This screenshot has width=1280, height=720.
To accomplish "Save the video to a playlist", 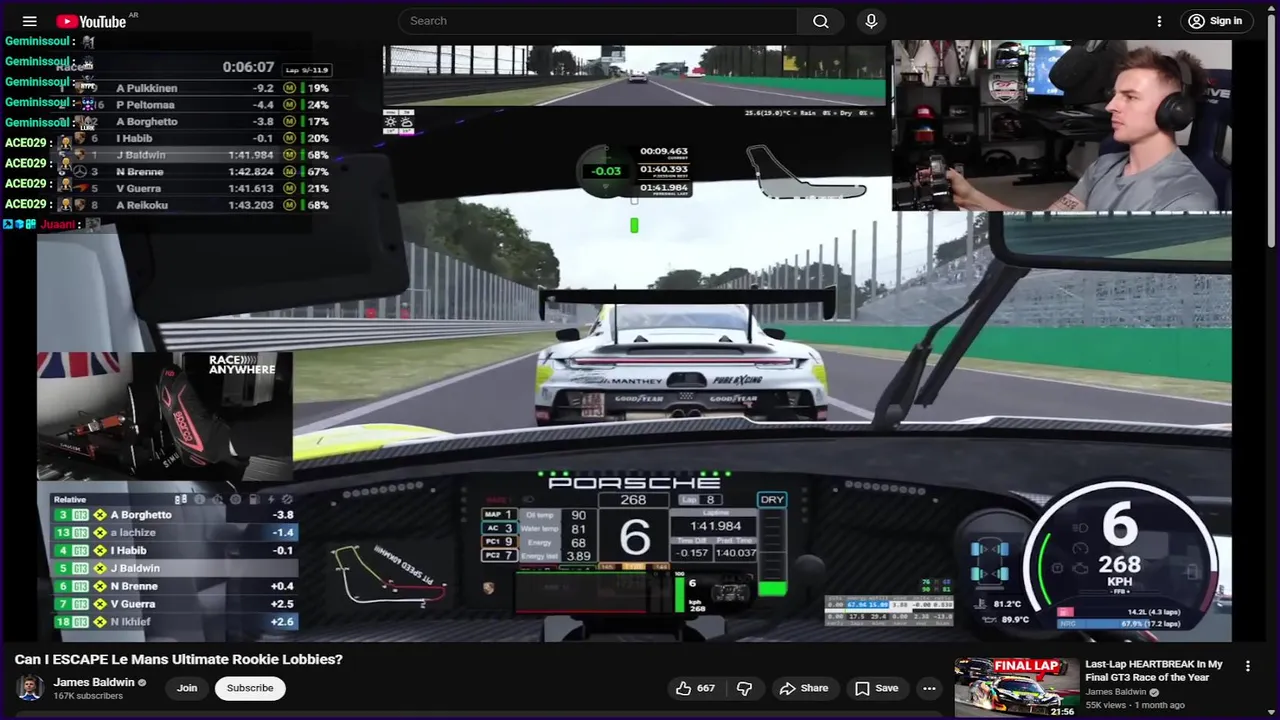I will 876,688.
